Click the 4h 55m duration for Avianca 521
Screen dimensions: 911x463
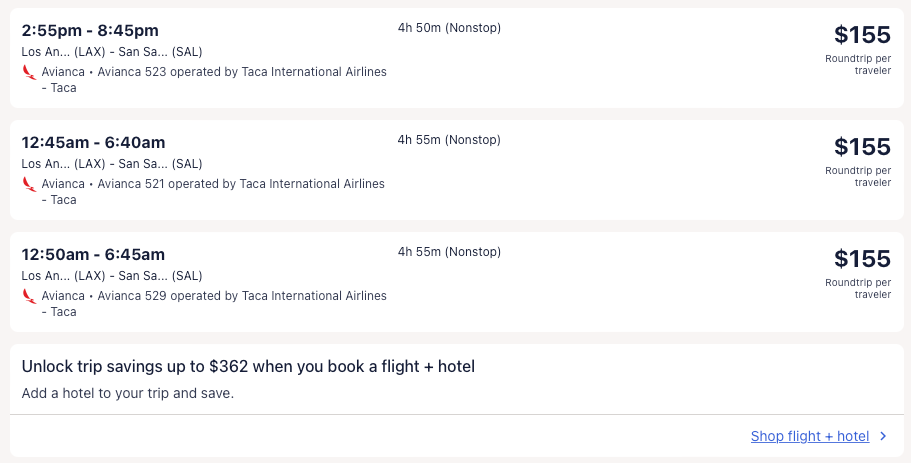449,140
